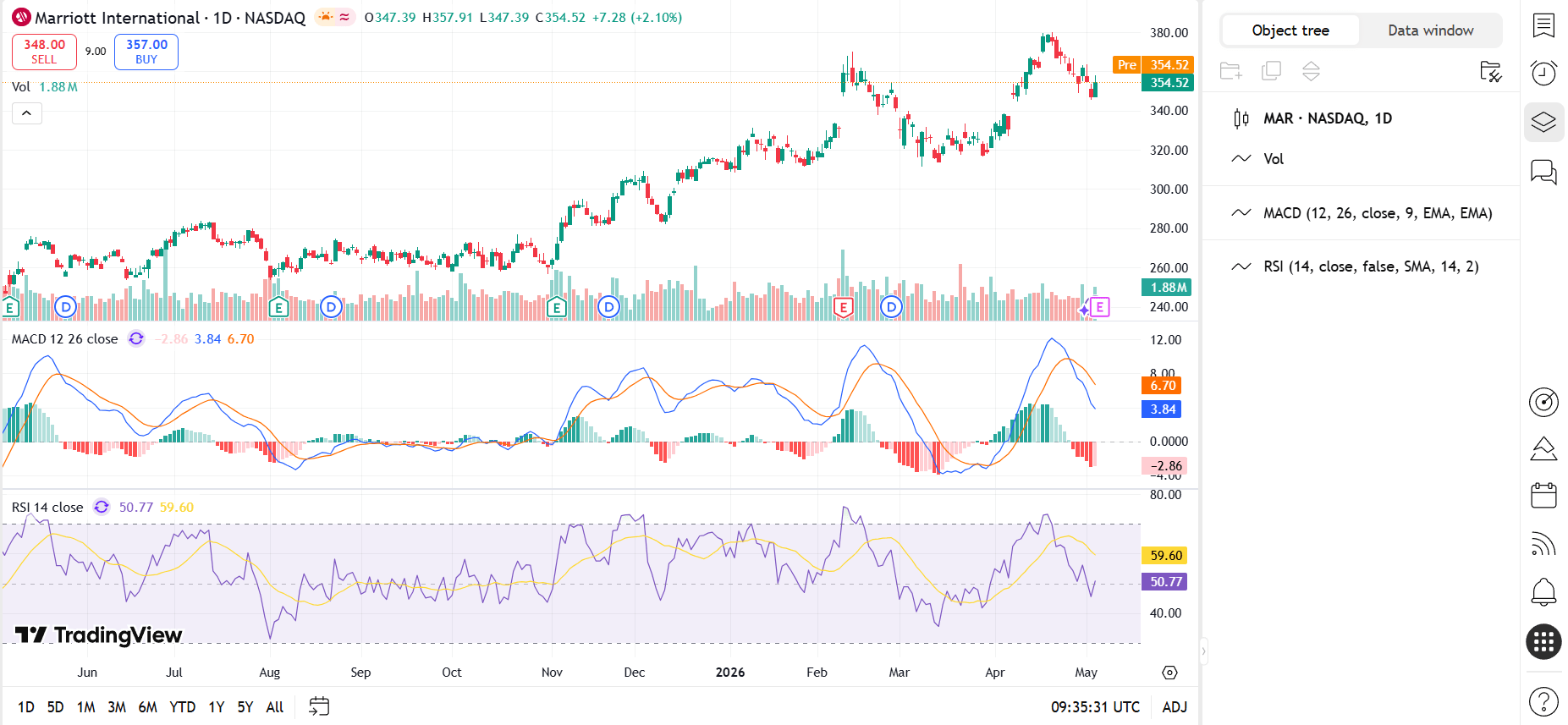Open the target screener icon in sidebar

tap(1543, 402)
